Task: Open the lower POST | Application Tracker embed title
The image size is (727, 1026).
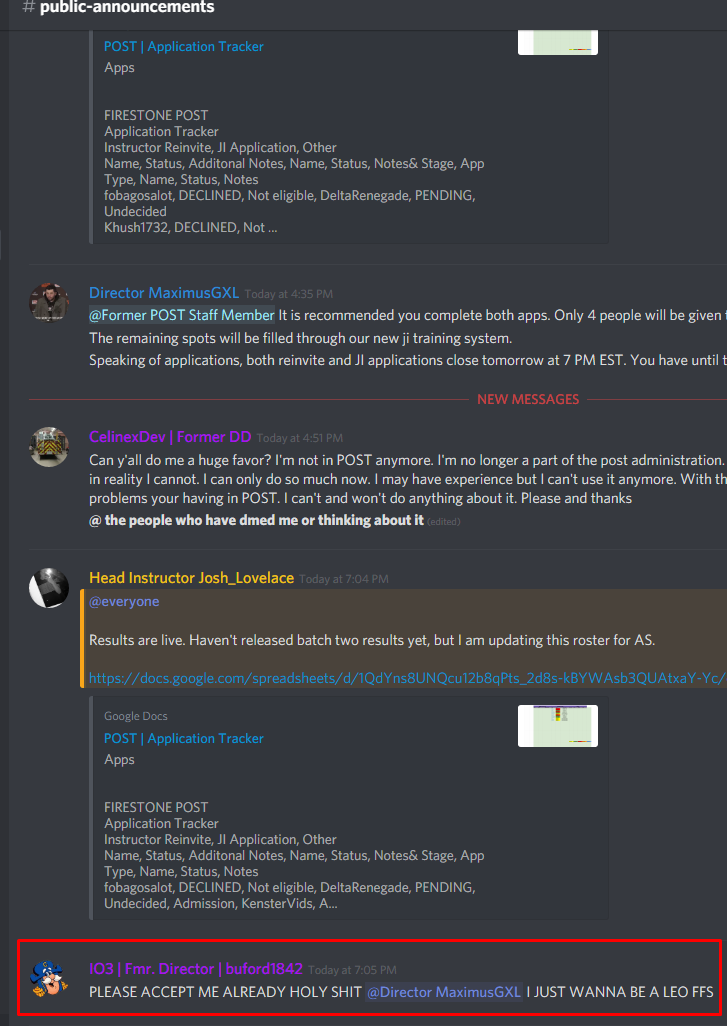Action: [184, 738]
